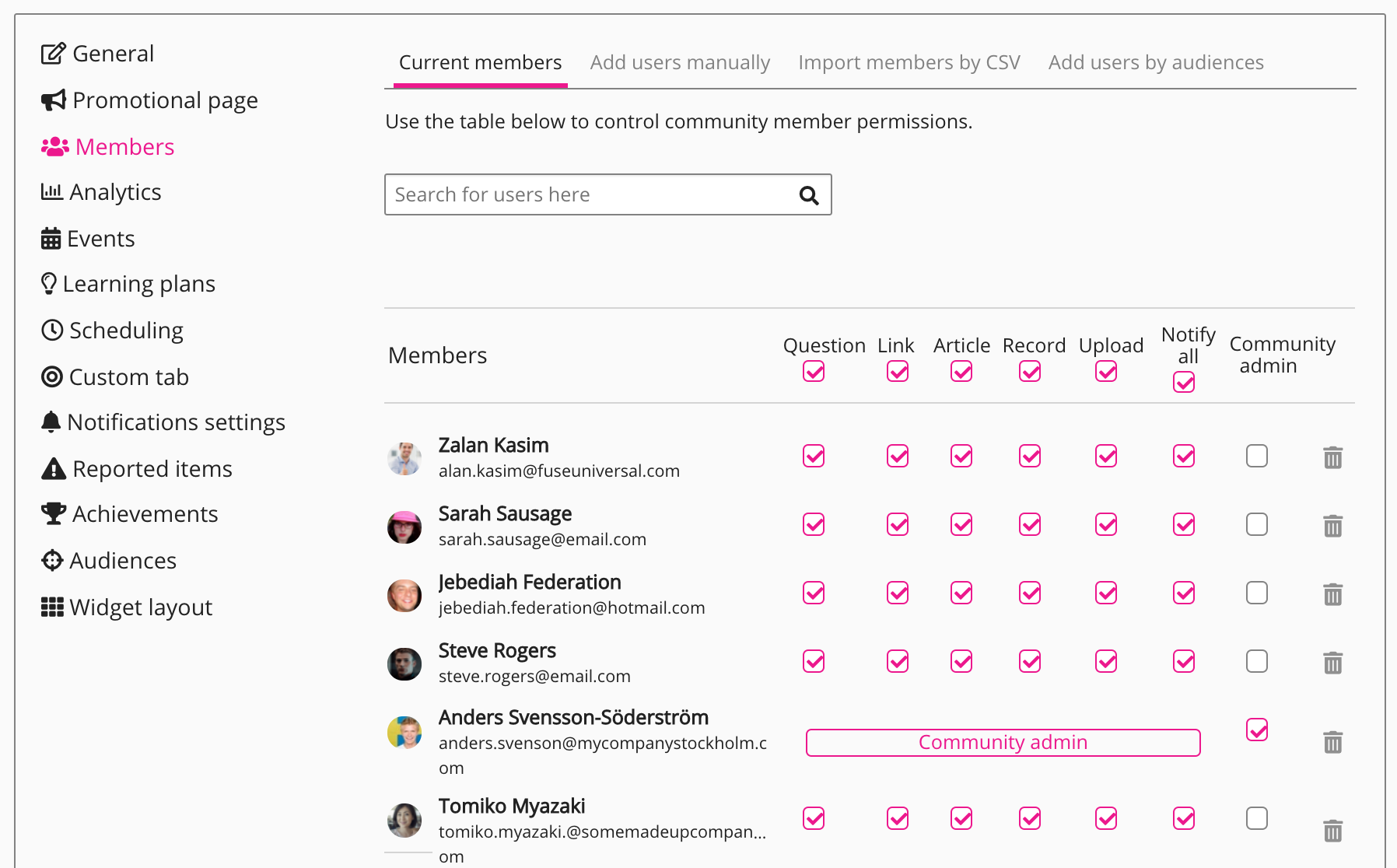The width and height of the screenshot is (1397, 868).
Task: Click trash icon for Steve Rogers
Action: (x=1332, y=663)
